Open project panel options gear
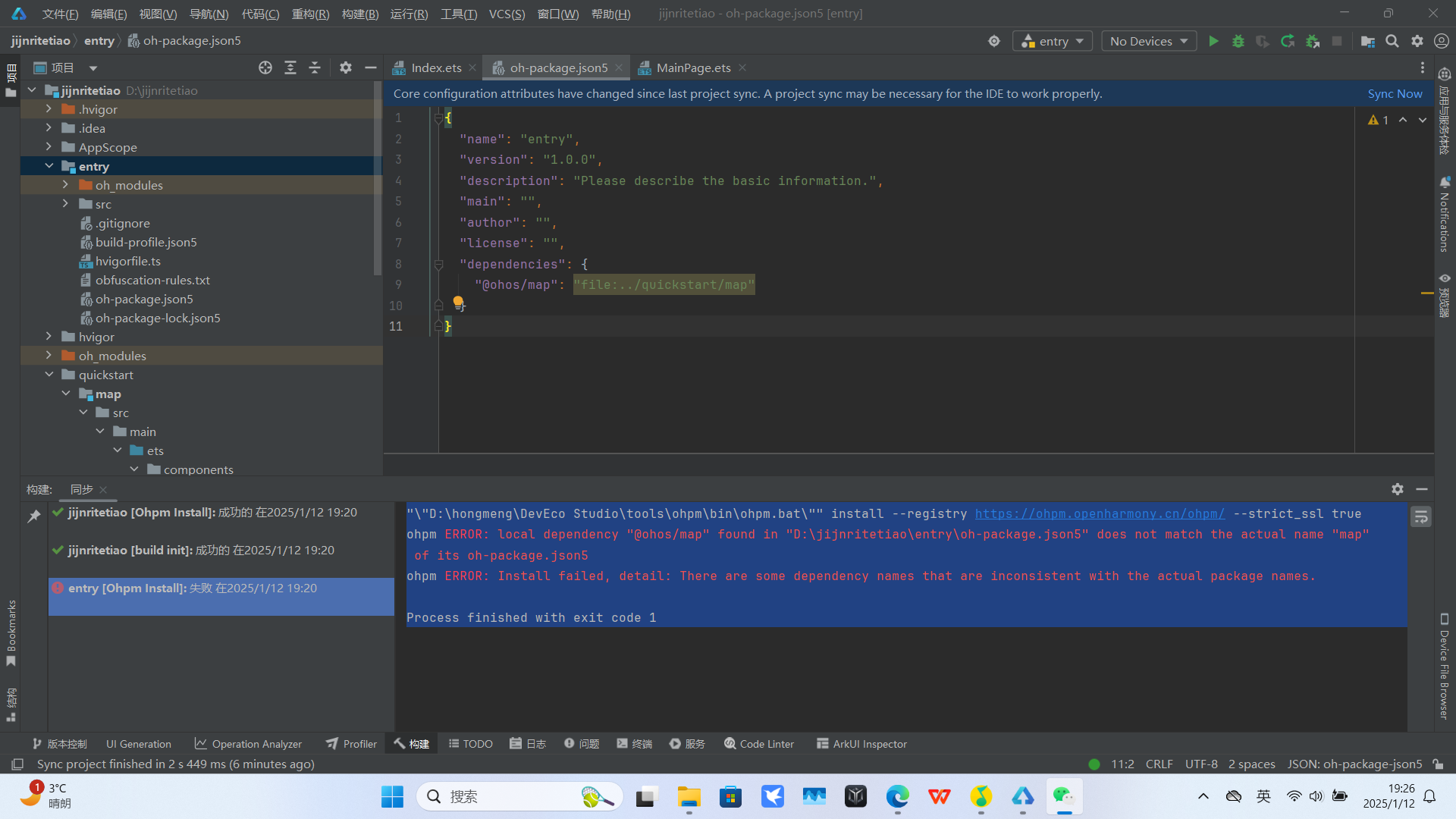This screenshot has height=819, width=1456. 346,67
